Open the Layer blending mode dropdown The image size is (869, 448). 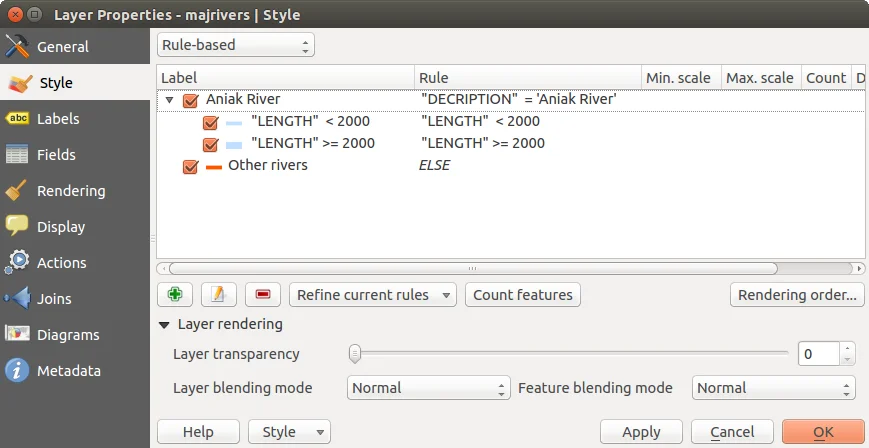[429, 388]
